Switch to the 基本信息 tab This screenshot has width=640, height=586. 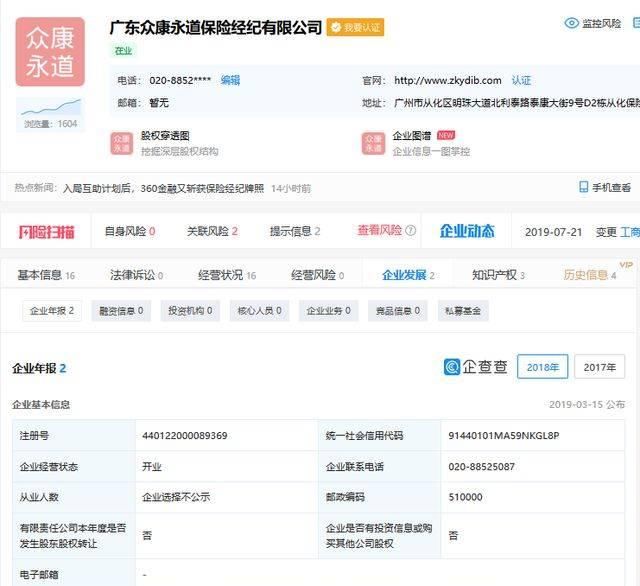(x=46, y=275)
